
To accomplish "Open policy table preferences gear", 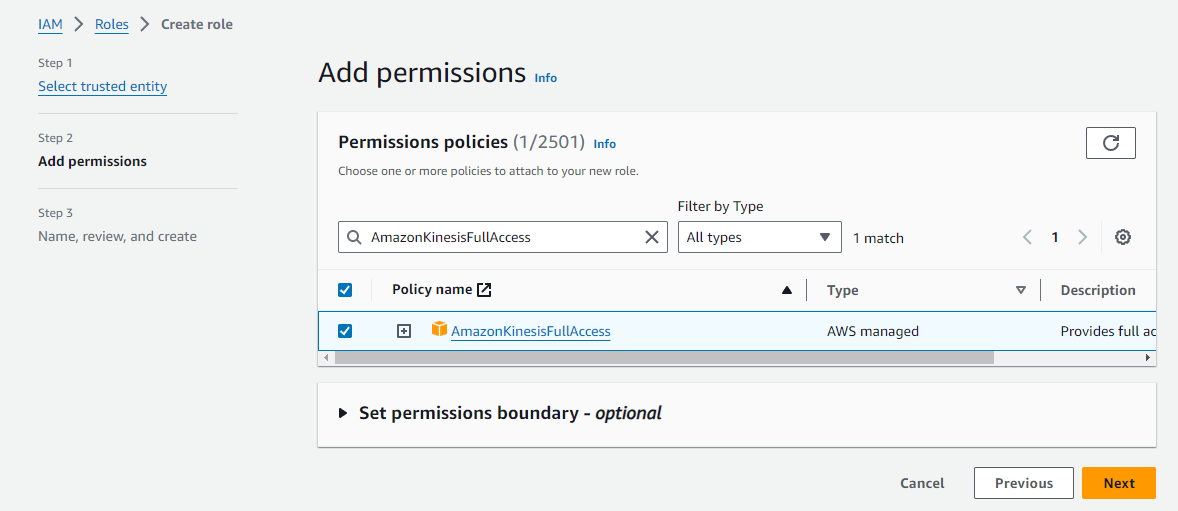I will pyautogui.click(x=1123, y=237).
